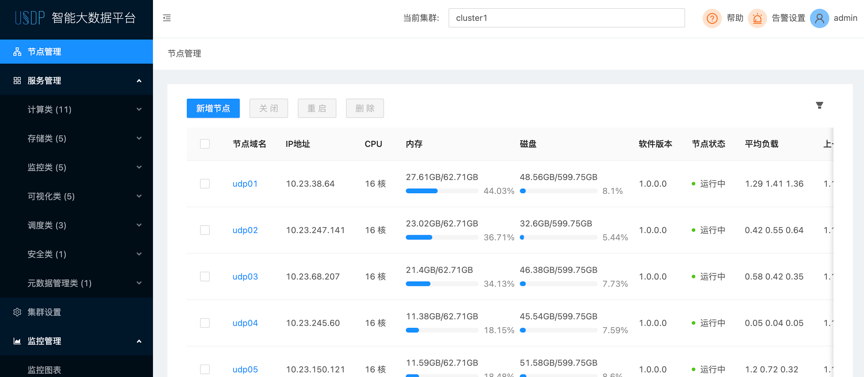
Task: Click load value 0.42 0.55 0.64
Action: pos(774,230)
